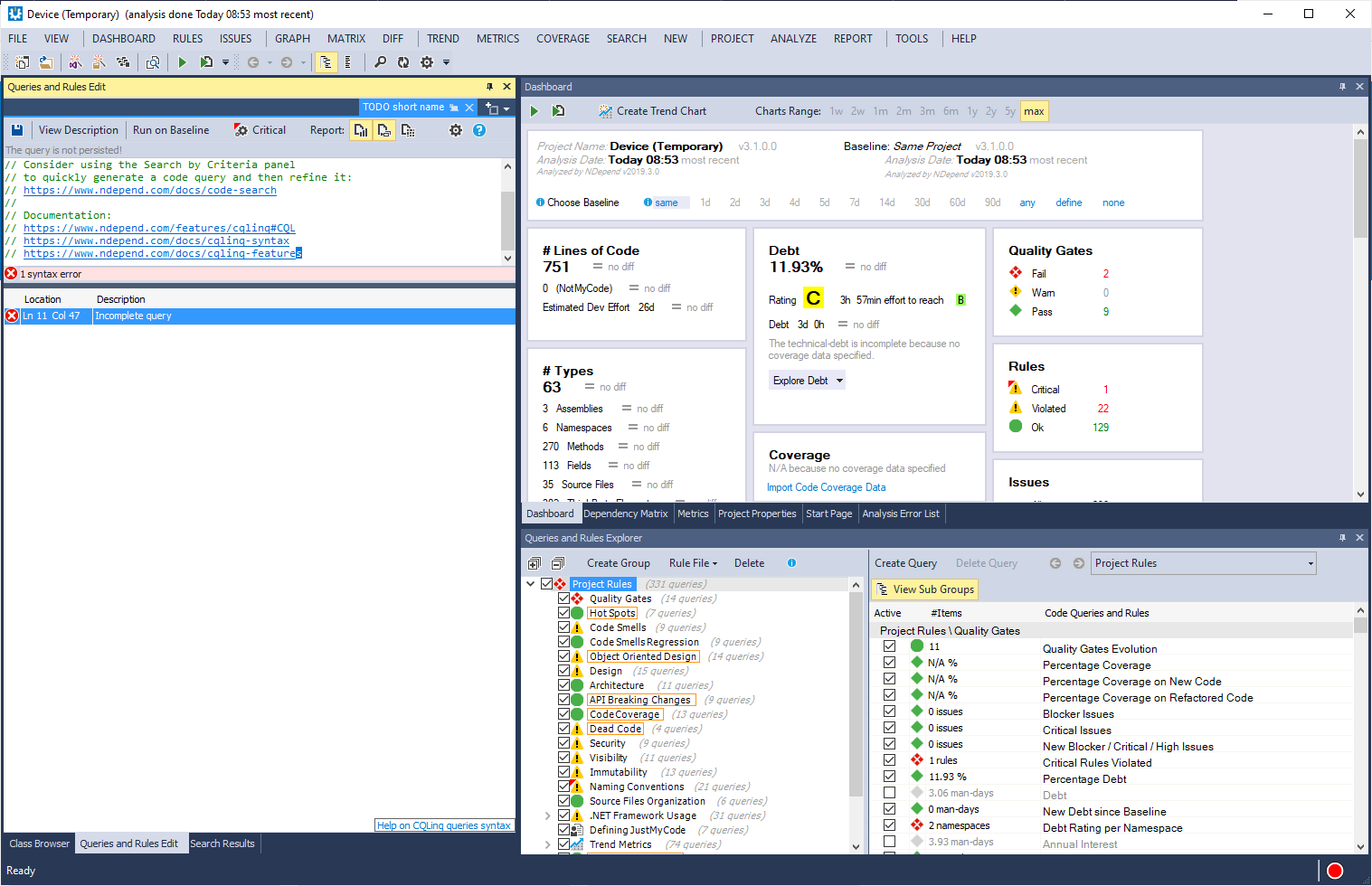Click the first Report chart icon
1372x886 pixels.
361,130
